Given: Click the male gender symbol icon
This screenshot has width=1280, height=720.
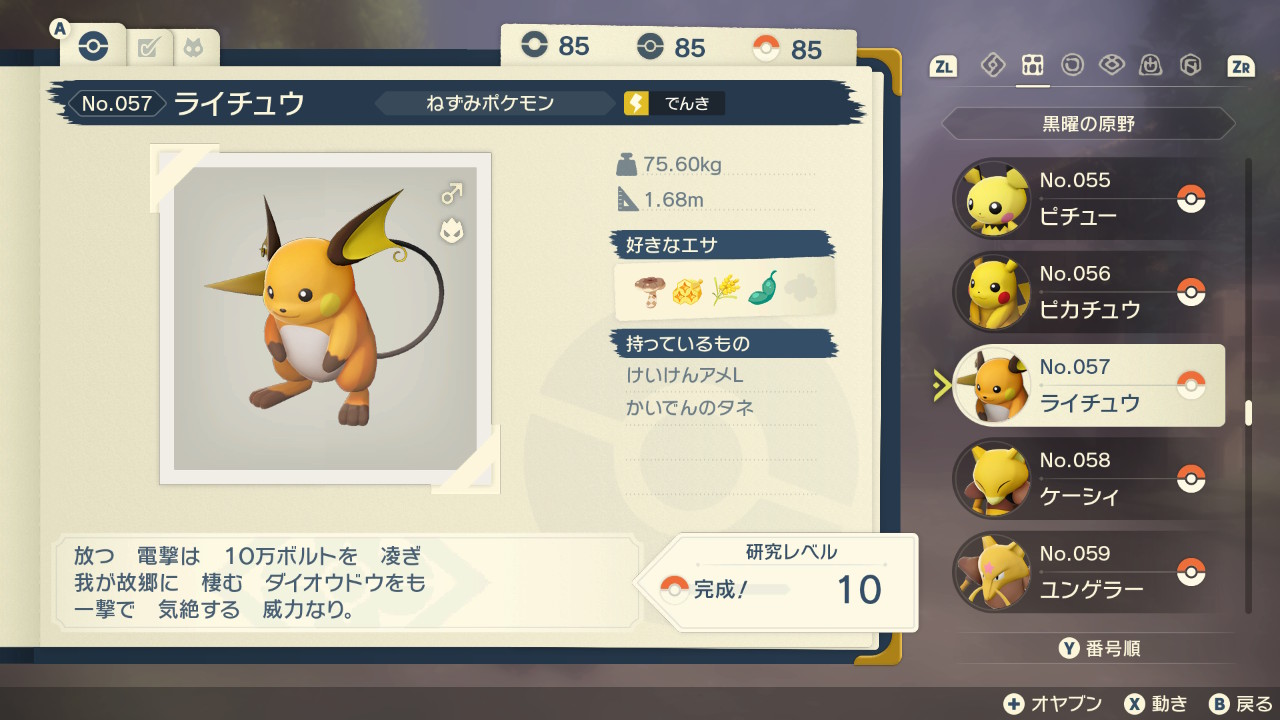Looking at the screenshot, I should (452, 191).
